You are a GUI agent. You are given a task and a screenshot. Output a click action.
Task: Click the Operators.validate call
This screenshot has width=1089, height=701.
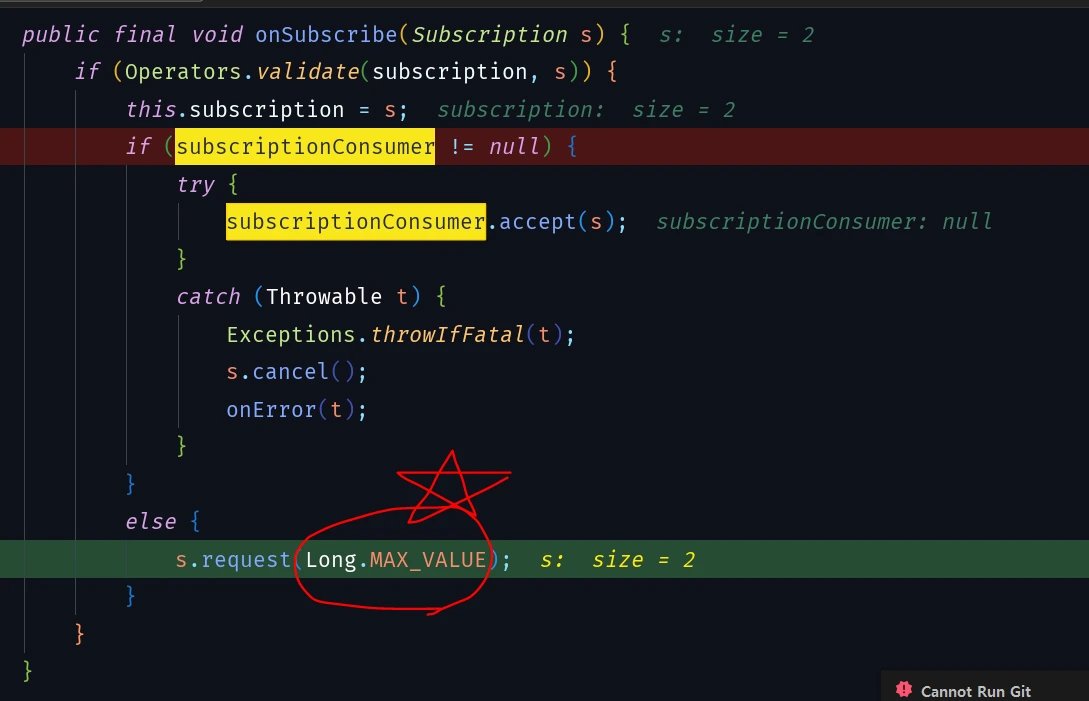tap(242, 72)
